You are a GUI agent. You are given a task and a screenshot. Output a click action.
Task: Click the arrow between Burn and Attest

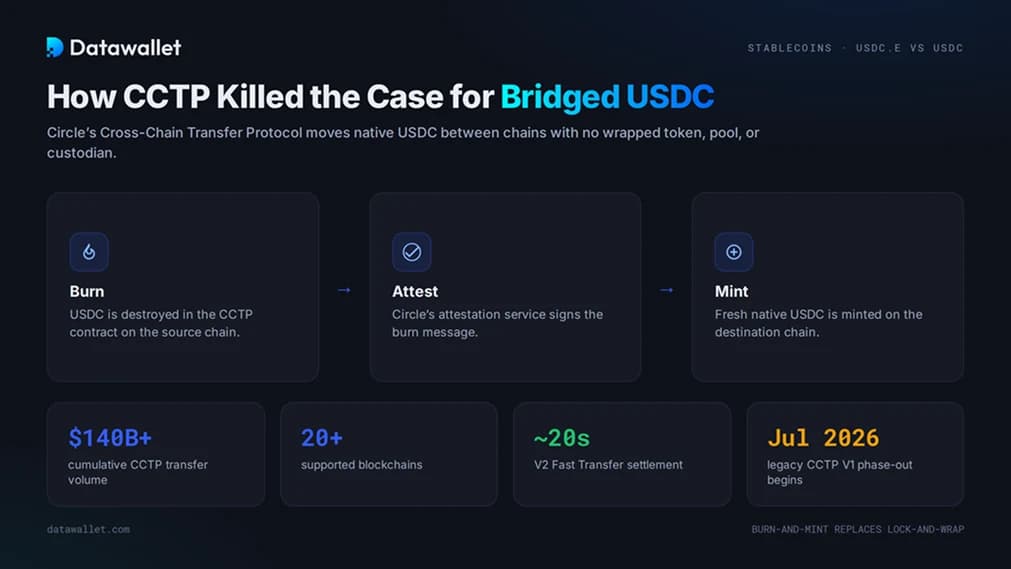(x=344, y=290)
